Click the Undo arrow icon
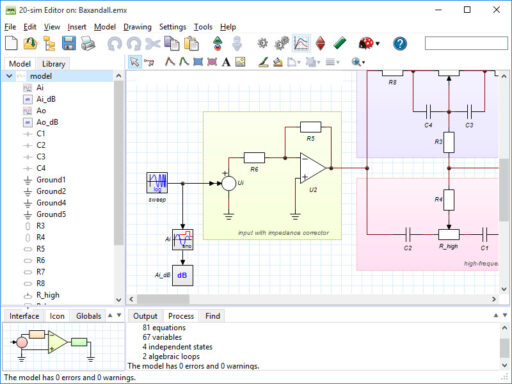 click(115, 44)
